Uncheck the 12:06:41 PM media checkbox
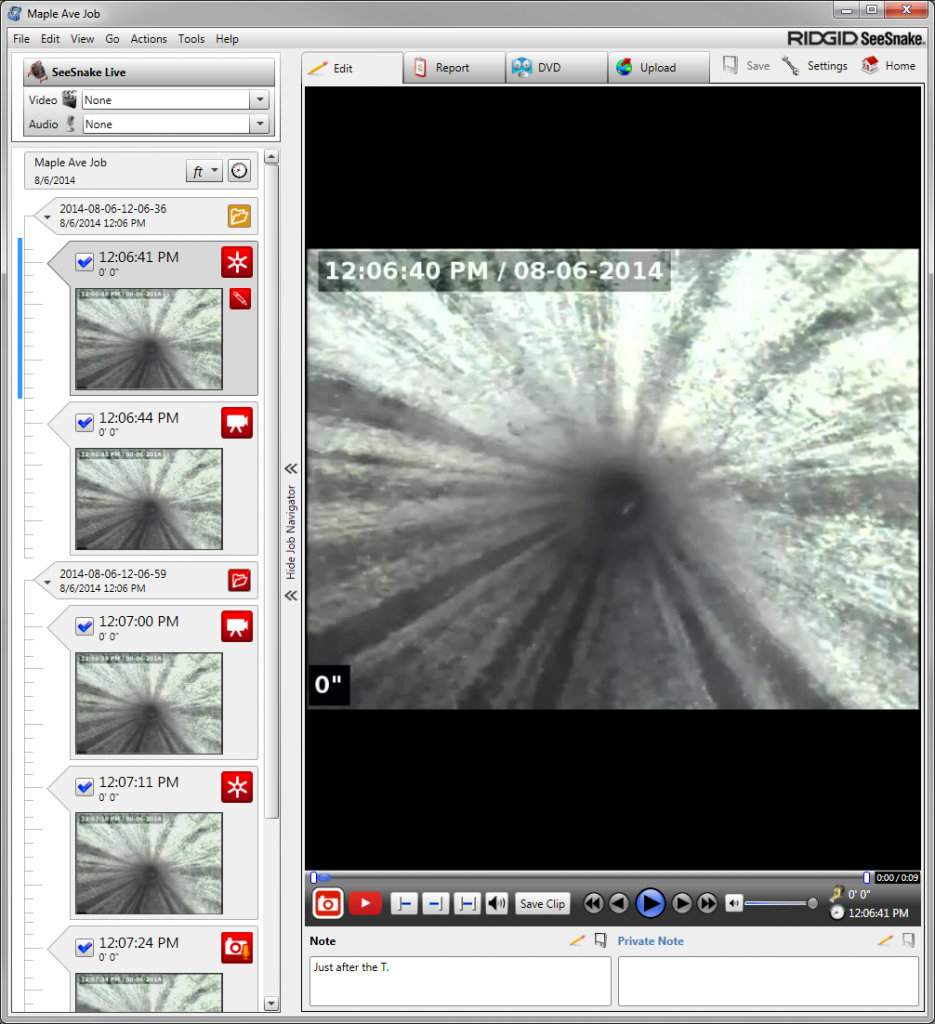 click(x=84, y=262)
